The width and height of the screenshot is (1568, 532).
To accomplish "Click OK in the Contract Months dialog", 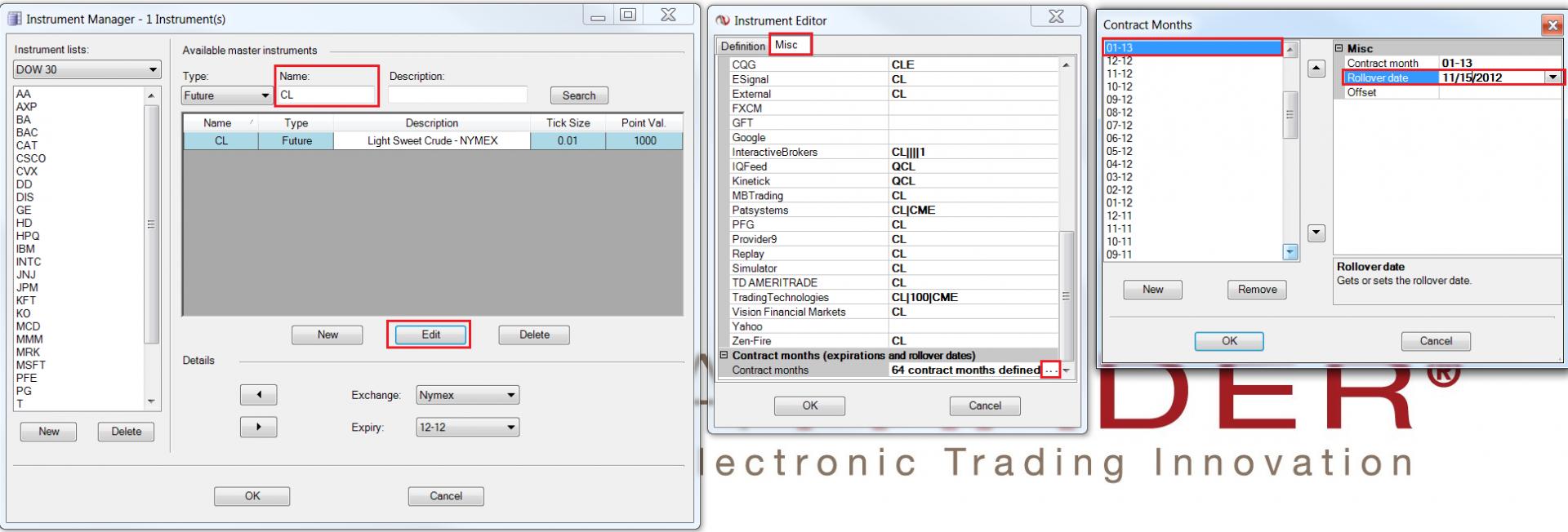I will coord(1229,341).
